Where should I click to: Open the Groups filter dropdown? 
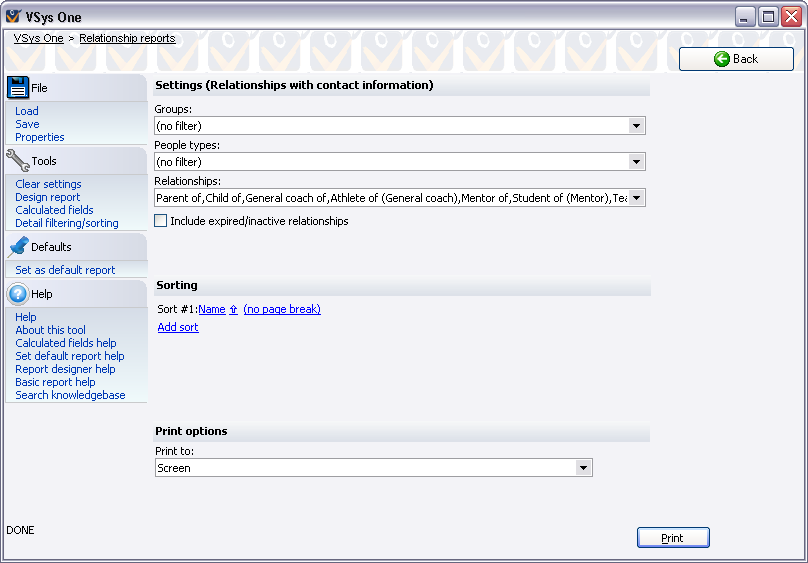(x=636, y=126)
